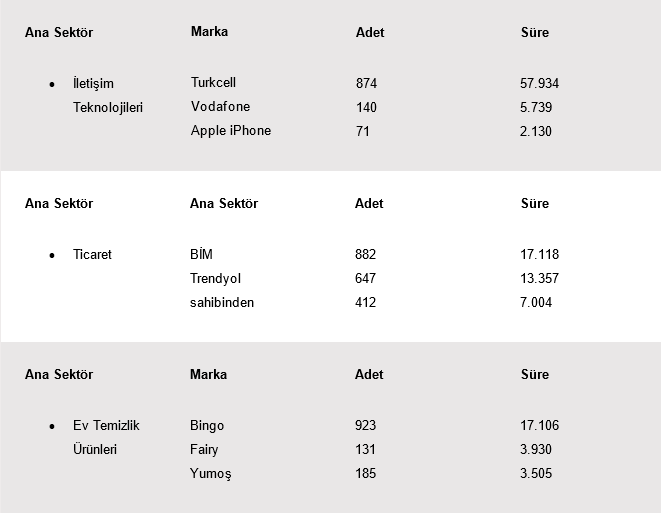This screenshot has width=661, height=513.
Task: Click the Turkcell brand cell
Action: click(x=213, y=83)
